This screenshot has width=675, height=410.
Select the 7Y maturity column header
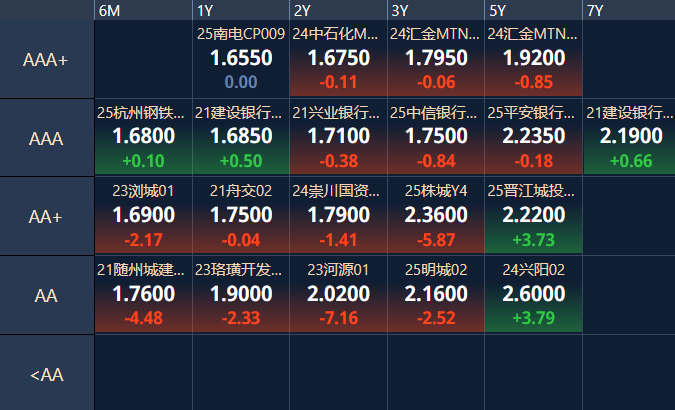[627, 10]
